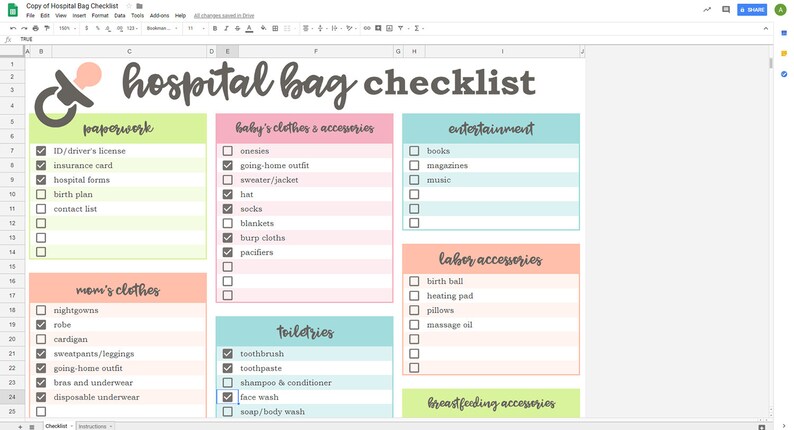This screenshot has height=430, width=794.
Task: Toggle bold formatting
Action: click(215, 28)
